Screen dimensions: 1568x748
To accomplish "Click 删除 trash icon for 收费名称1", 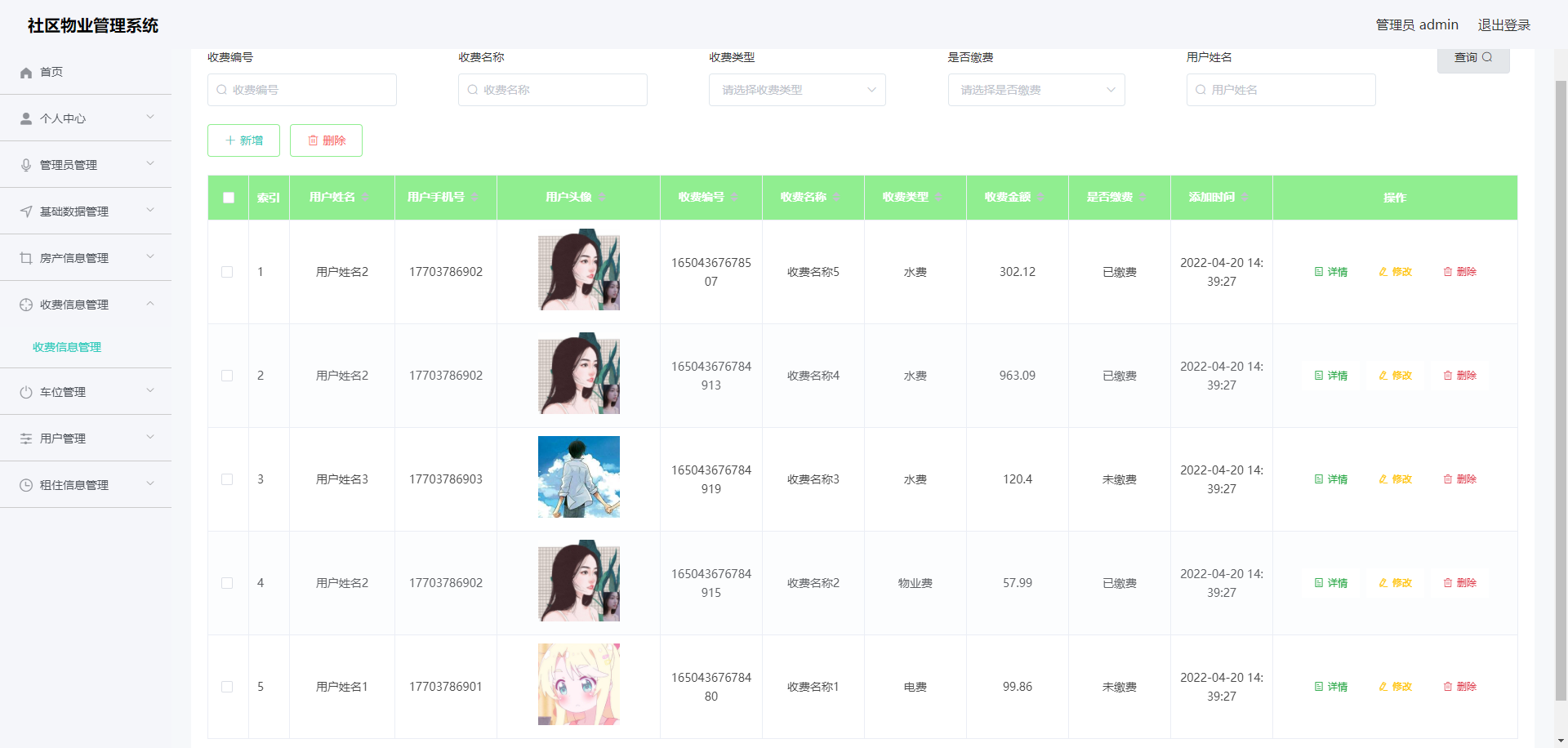I will tap(1448, 687).
